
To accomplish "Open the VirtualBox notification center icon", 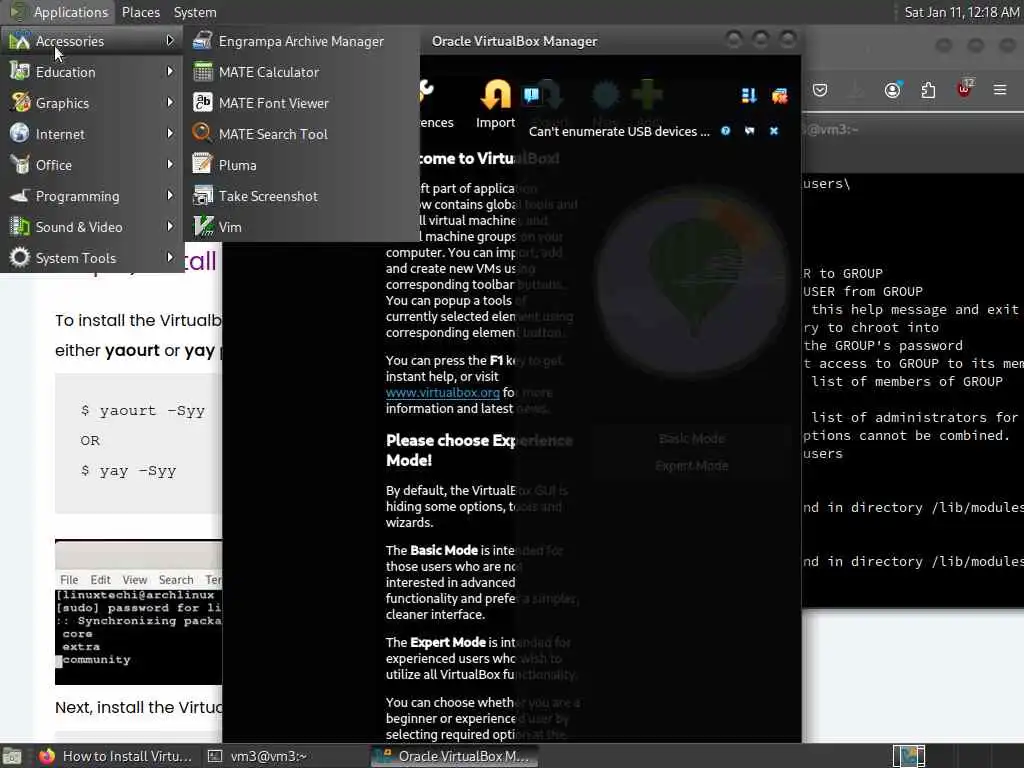I will [531, 95].
